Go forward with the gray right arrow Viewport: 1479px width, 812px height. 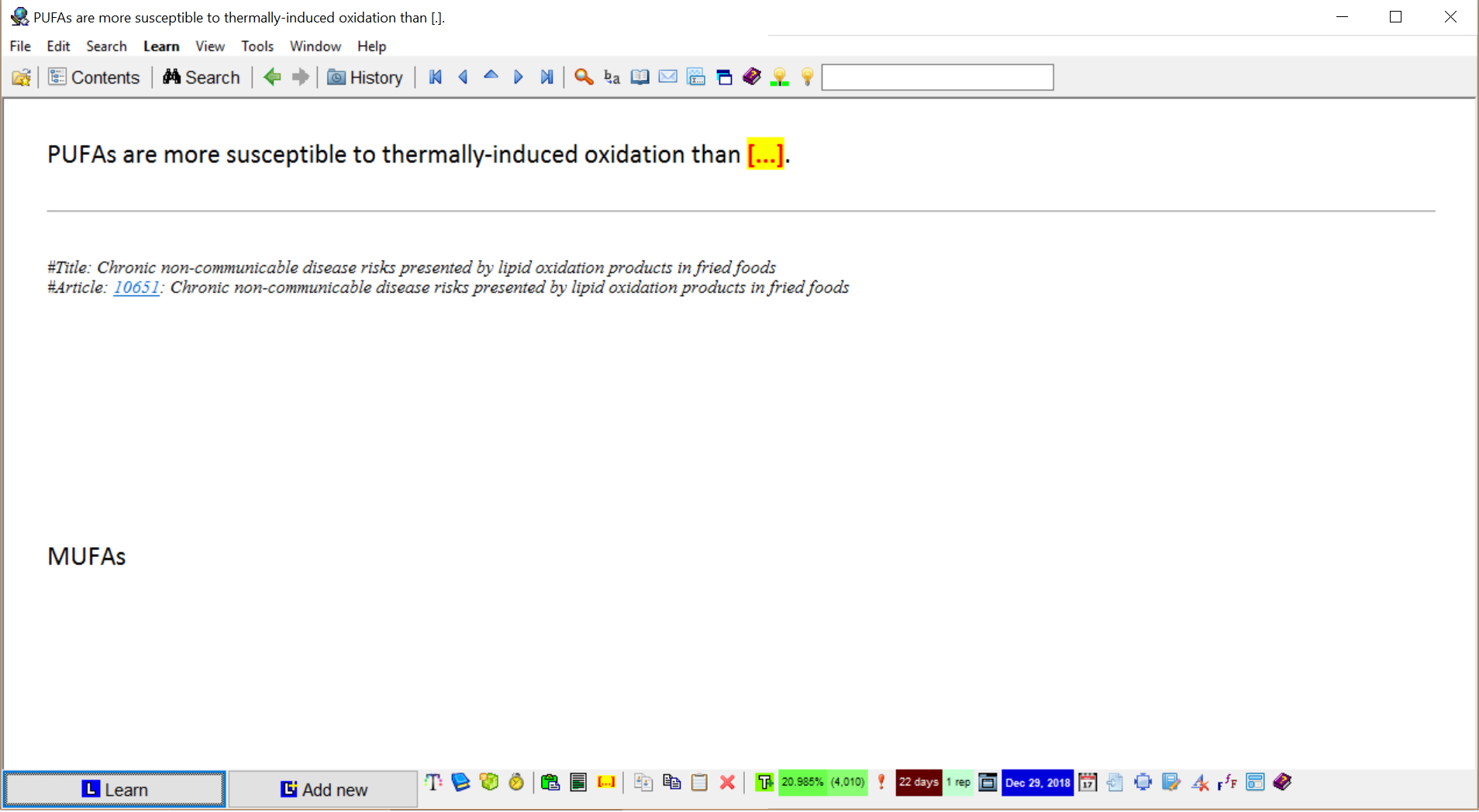tap(300, 77)
